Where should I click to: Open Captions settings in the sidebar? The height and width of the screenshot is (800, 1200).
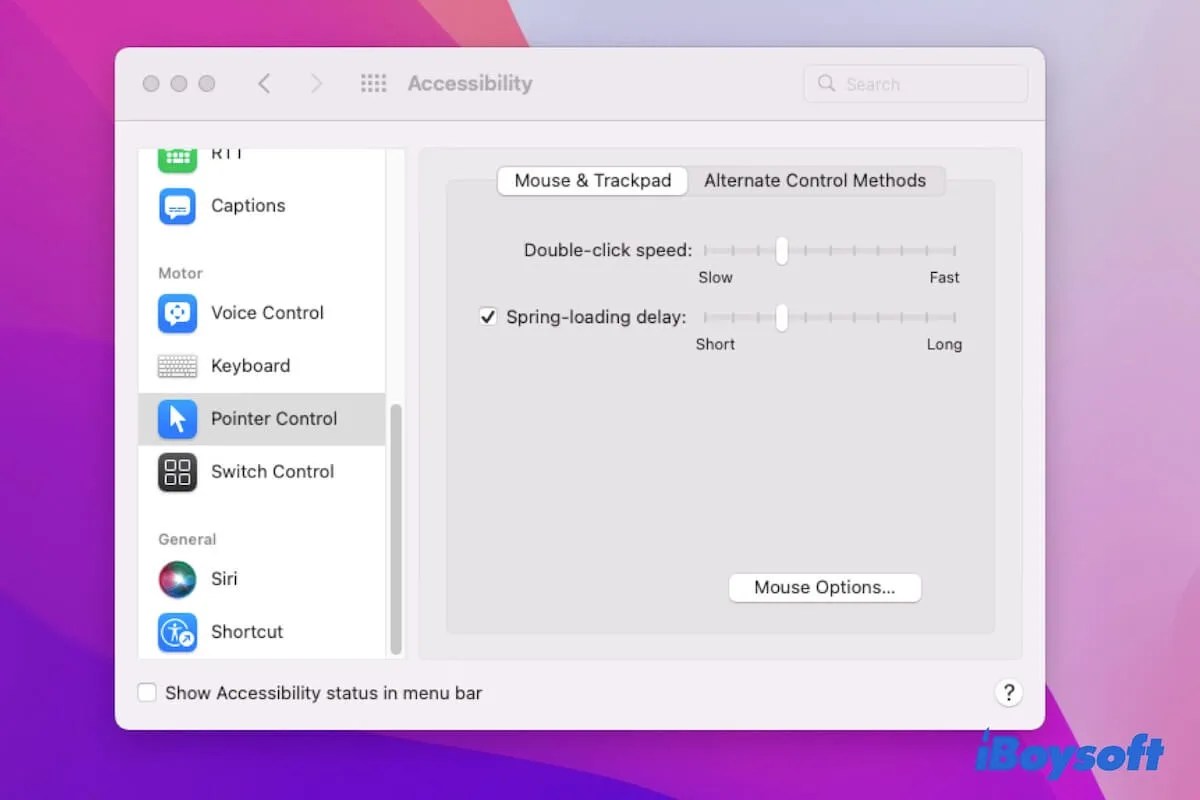tap(247, 206)
